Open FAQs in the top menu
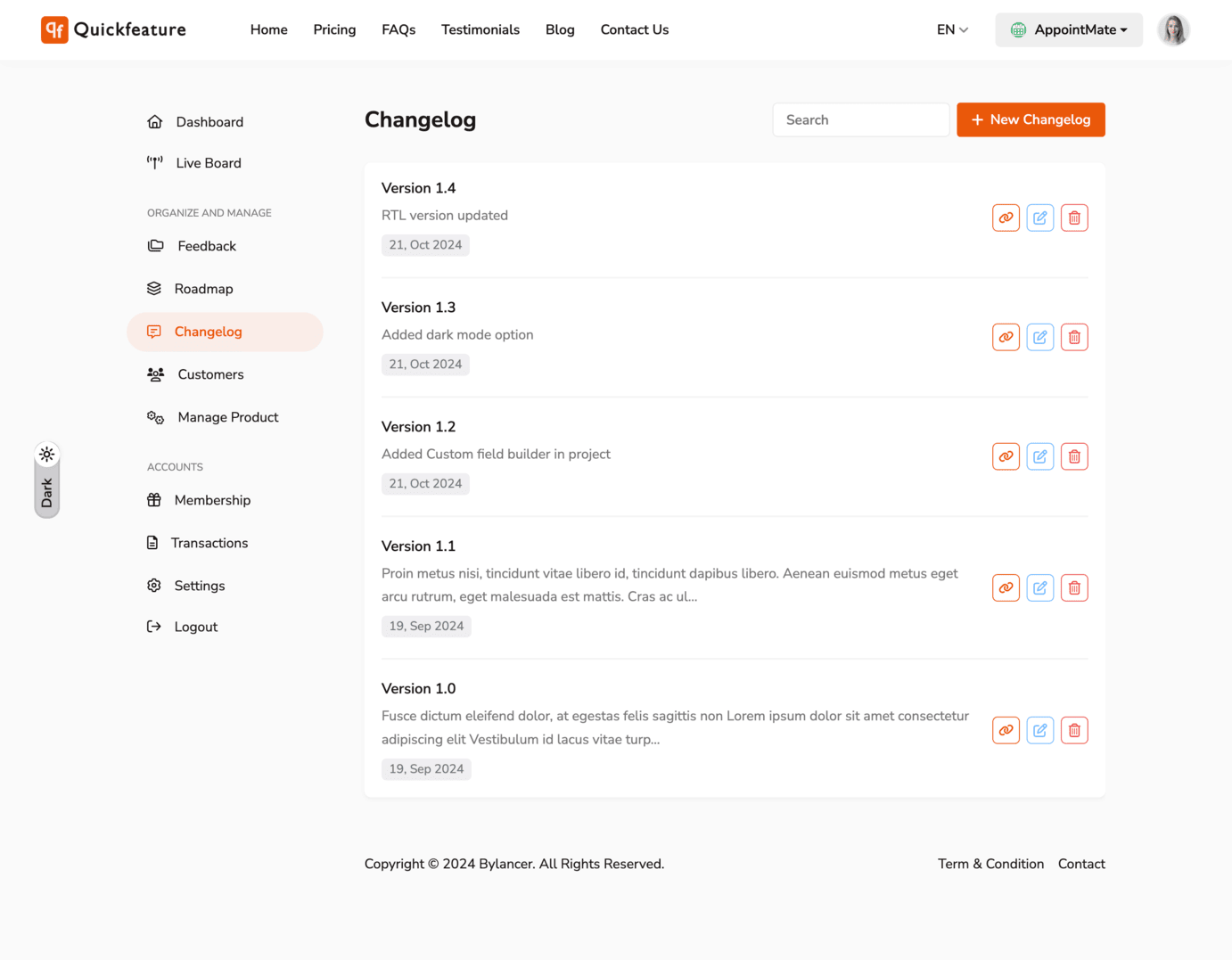This screenshot has height=960, width=1232. pos(398,29)
